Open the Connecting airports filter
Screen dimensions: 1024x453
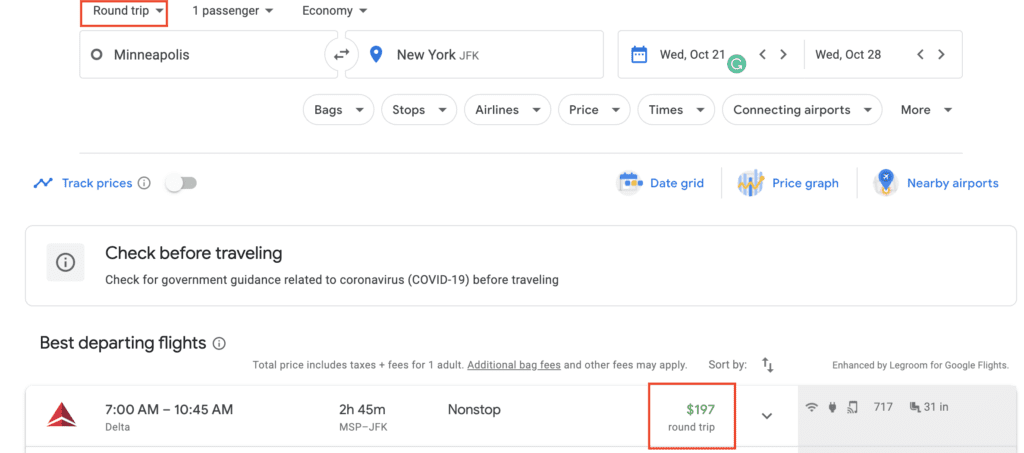coord(802,110)
